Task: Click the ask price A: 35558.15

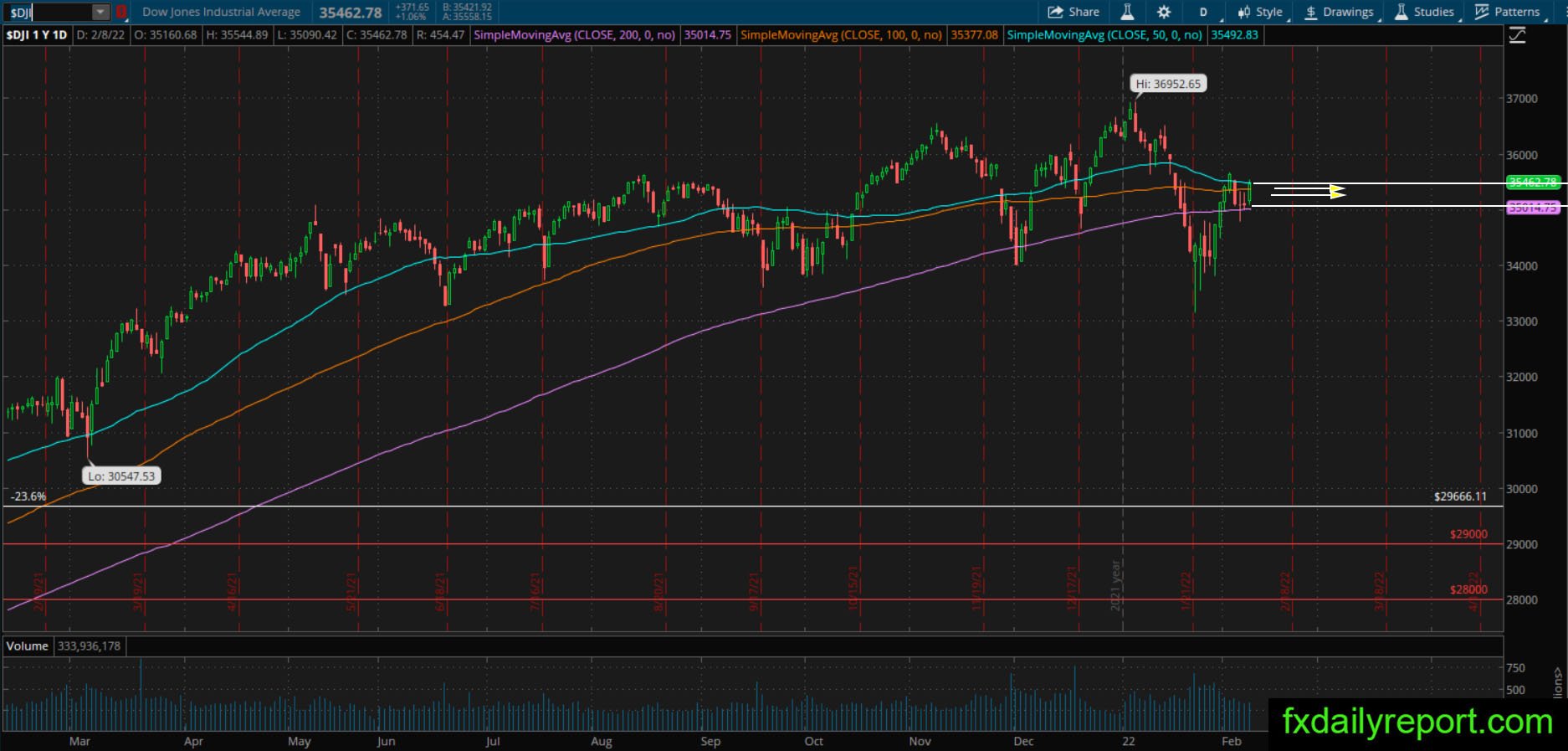Action: coord(468,17)
